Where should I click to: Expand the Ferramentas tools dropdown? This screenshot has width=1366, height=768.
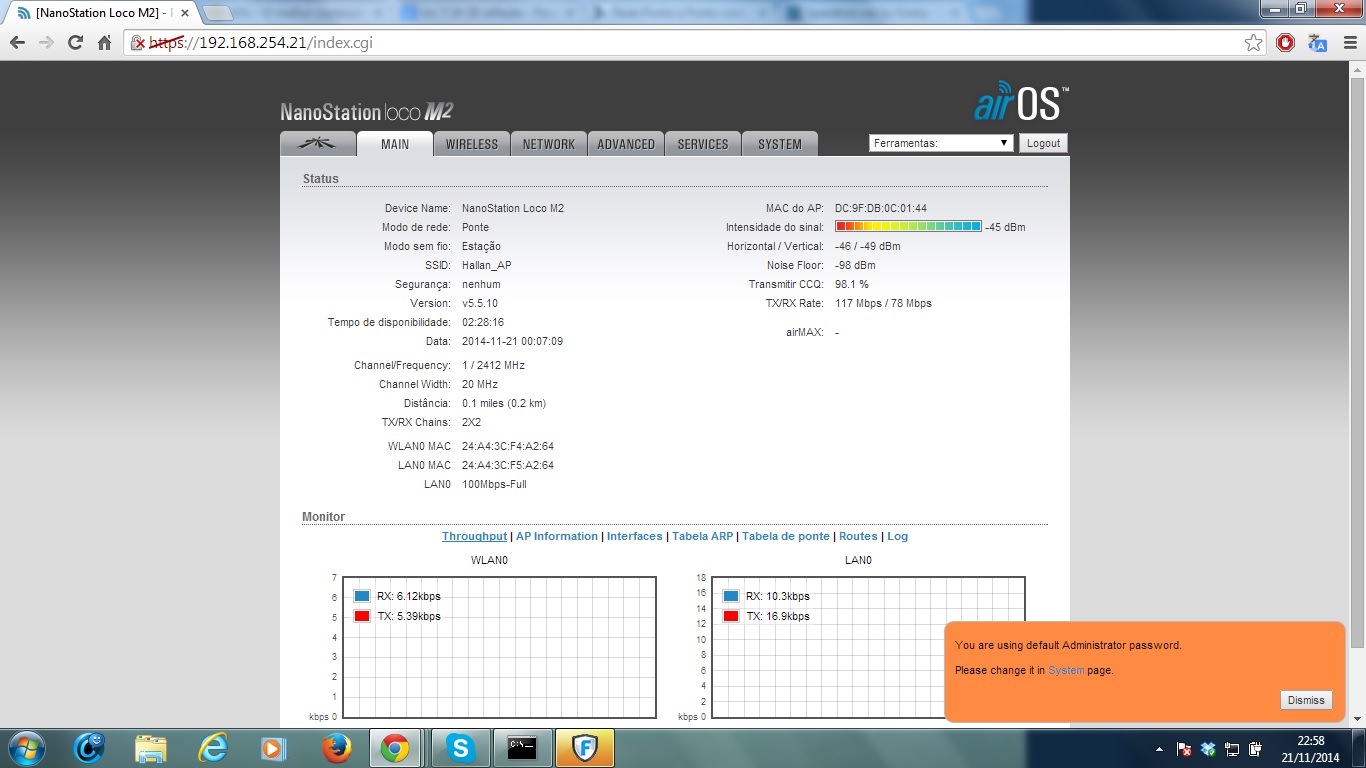click(941, 143)
